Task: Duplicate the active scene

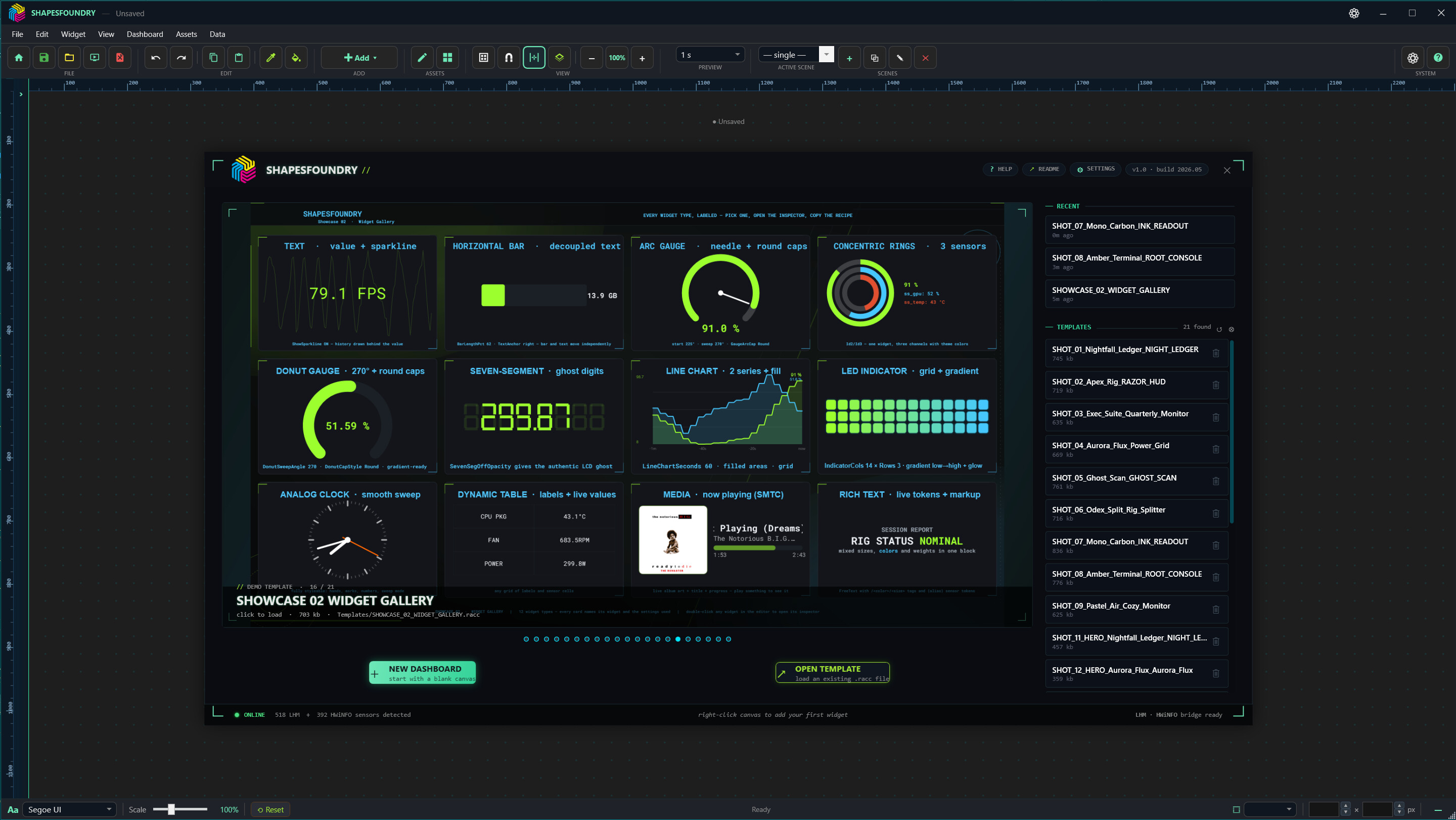Action: [875, 58]
